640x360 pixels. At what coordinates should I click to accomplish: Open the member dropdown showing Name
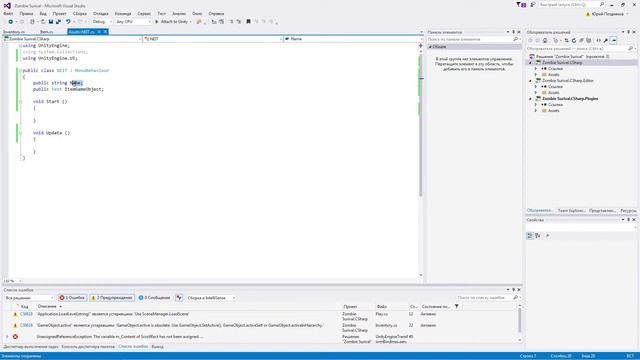[353, 39]
